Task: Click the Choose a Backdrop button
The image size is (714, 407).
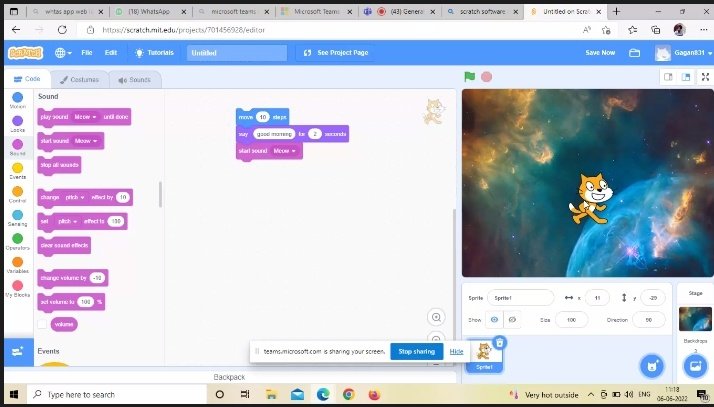Action: pyautogui.click(x=695, y=366)
